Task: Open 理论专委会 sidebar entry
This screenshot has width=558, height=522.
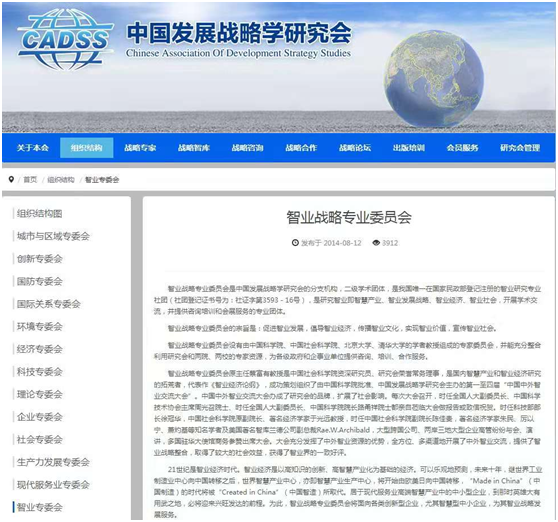Action: click(x=40, y=394)
